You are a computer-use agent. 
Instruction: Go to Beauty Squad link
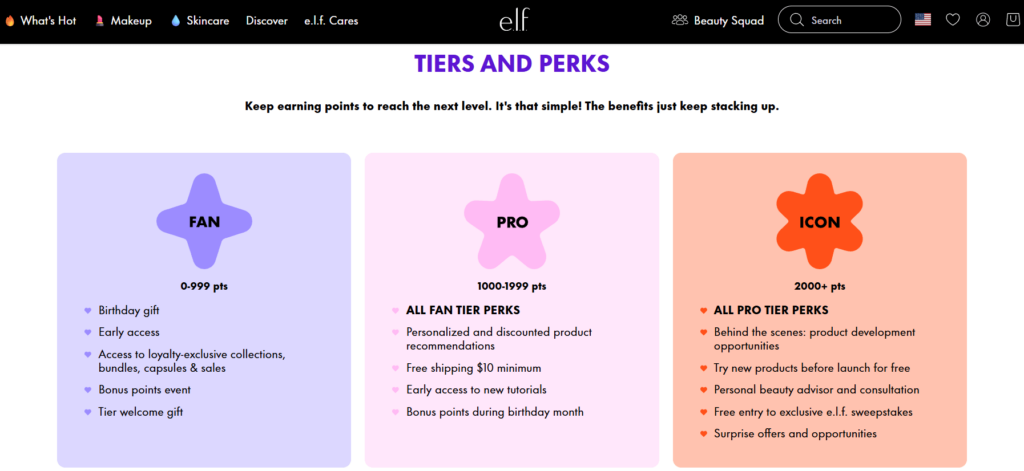click(729, 20)
